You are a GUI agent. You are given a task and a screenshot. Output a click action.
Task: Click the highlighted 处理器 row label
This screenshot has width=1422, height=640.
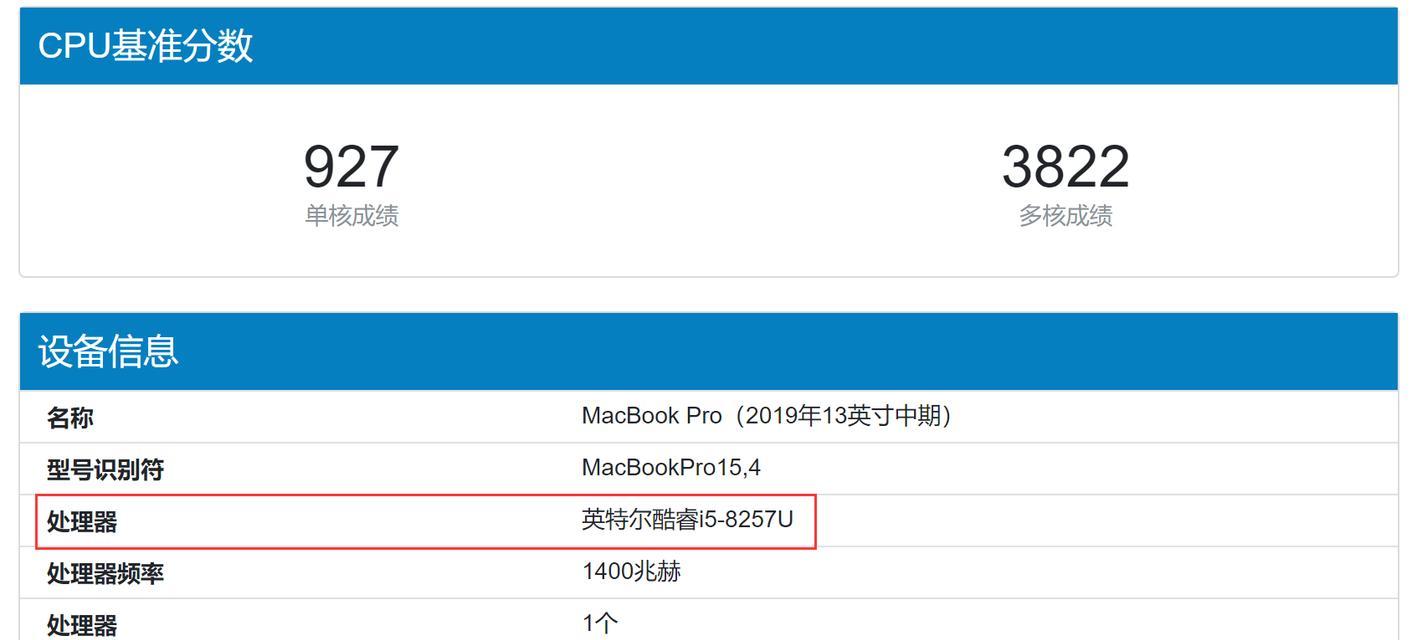click(x=82, y=521)
